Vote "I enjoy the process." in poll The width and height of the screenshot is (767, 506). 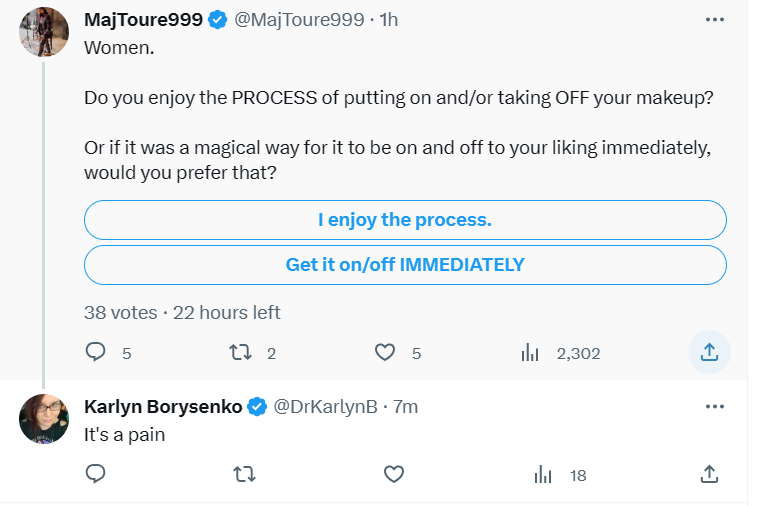(405, 220)
